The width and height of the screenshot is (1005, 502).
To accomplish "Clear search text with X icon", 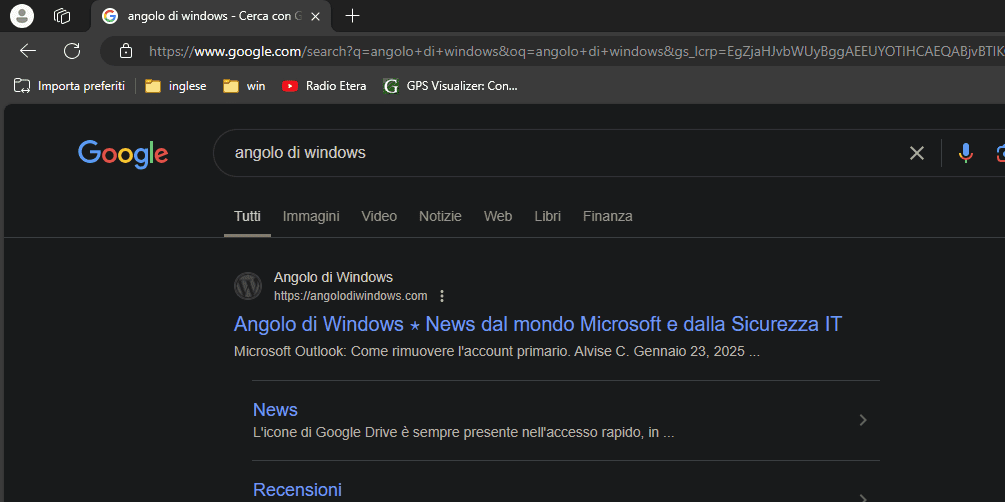I will click(916, 153).
